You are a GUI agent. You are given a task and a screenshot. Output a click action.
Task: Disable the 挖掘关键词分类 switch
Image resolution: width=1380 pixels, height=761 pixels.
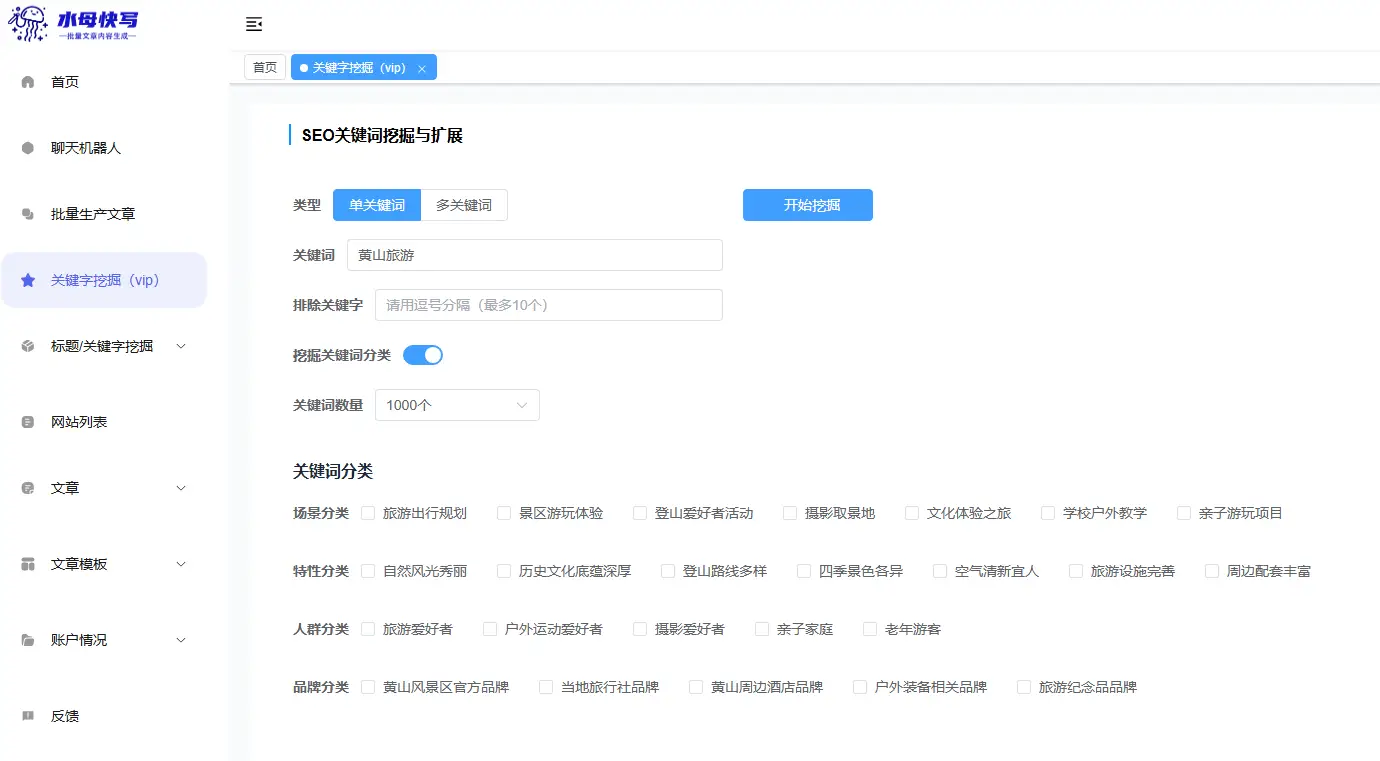click(x=423, y=354)
